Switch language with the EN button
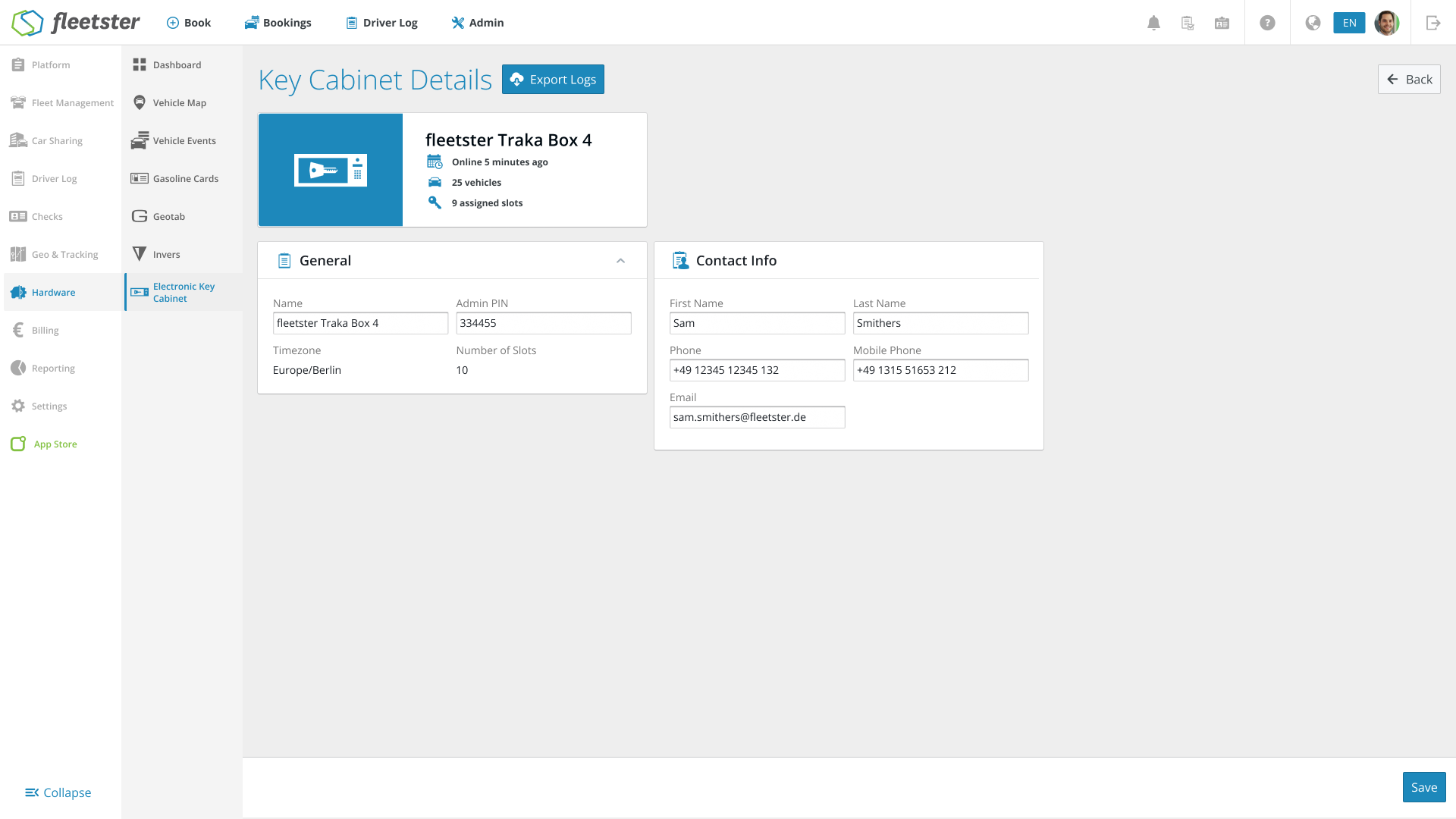Image resolution: width=1456 pixels, height=819 pixels. coord(1349,23)
